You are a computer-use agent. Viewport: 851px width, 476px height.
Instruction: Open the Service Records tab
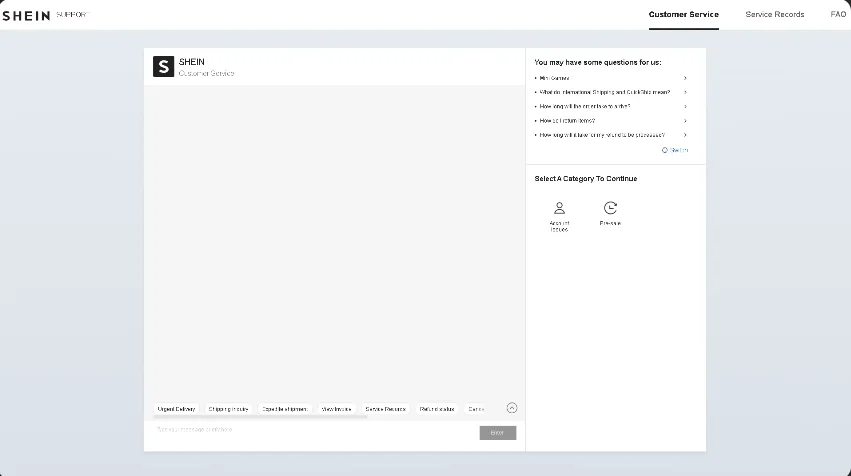point(774,15)
